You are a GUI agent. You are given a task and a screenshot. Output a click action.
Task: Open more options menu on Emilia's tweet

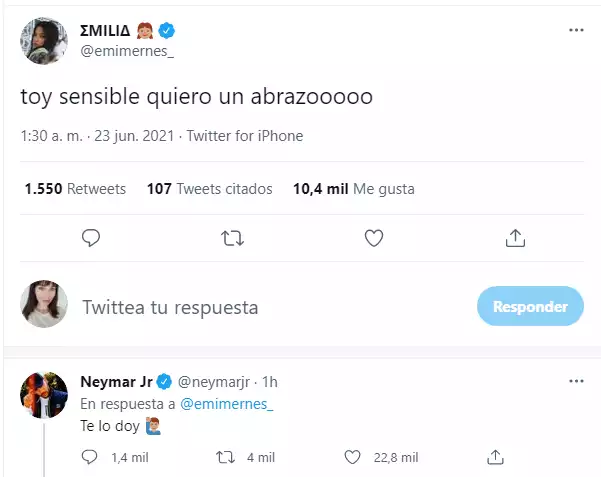point(575,31)
